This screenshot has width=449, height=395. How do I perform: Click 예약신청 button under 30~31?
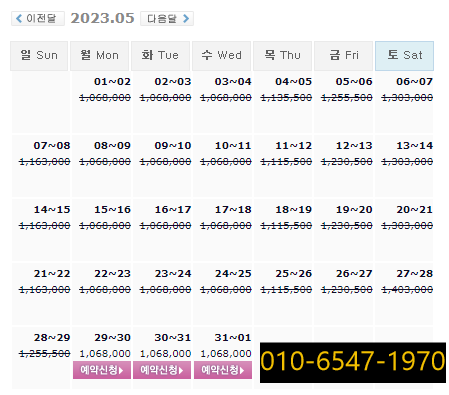(162, 370)
